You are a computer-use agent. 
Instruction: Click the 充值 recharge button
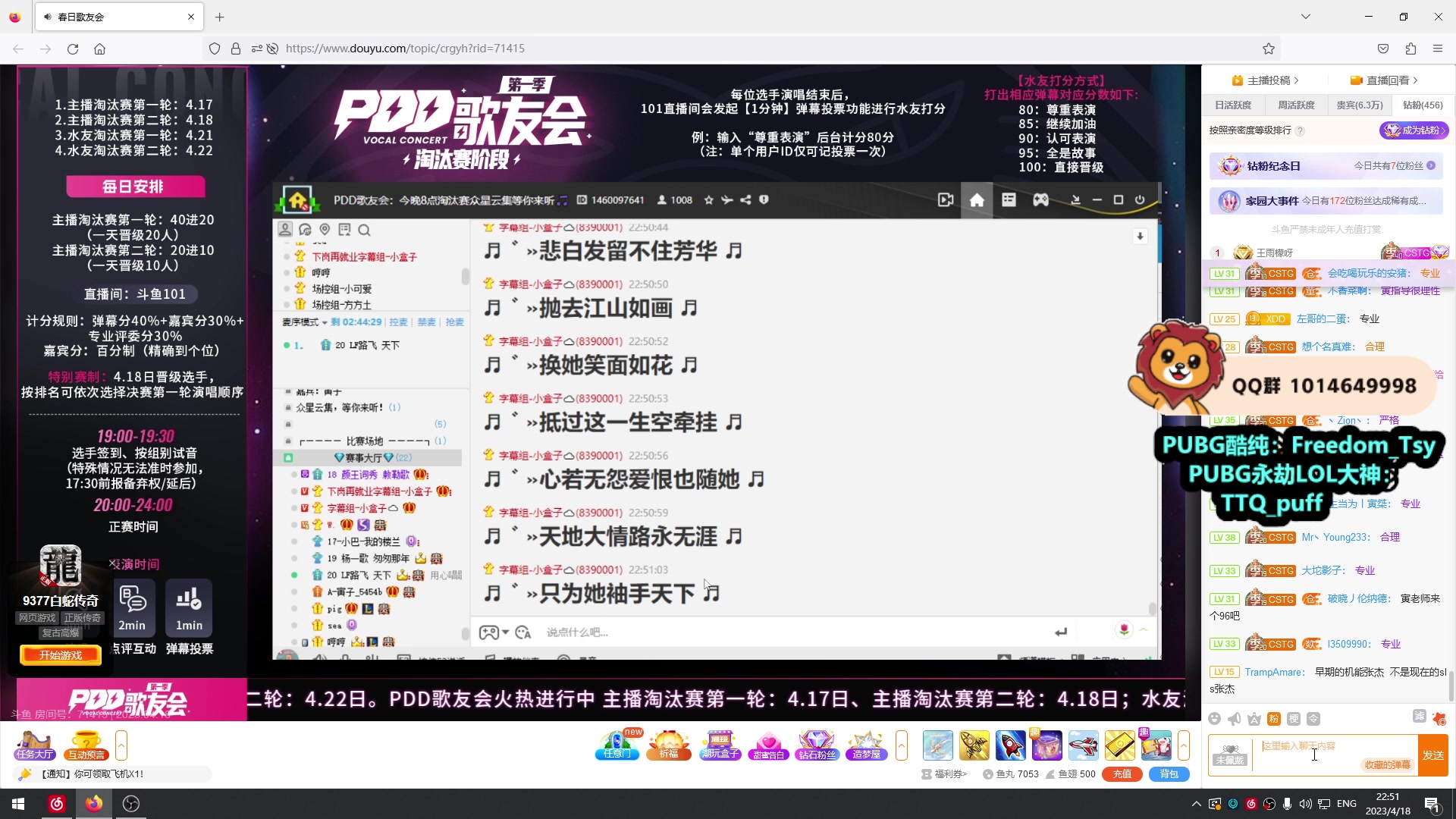click(1122, 774)
